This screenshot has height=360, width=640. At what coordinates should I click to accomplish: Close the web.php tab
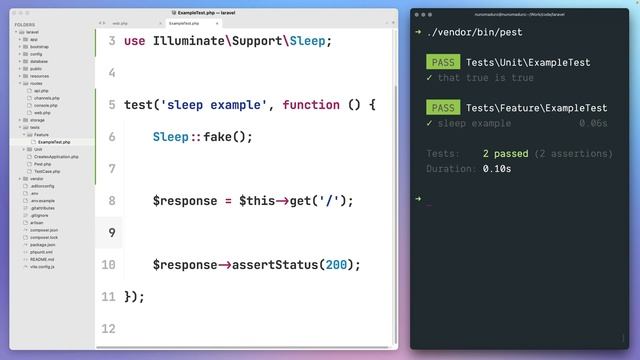point(160,23)
